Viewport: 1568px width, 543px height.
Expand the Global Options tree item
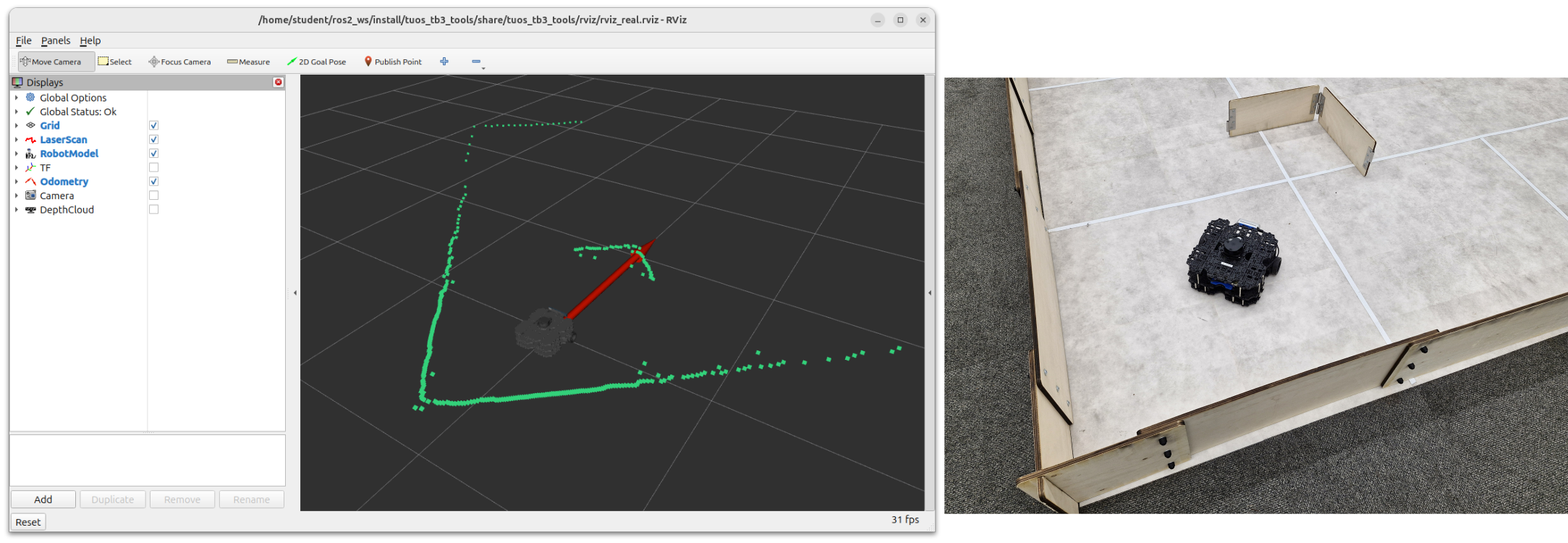[17, 98]
